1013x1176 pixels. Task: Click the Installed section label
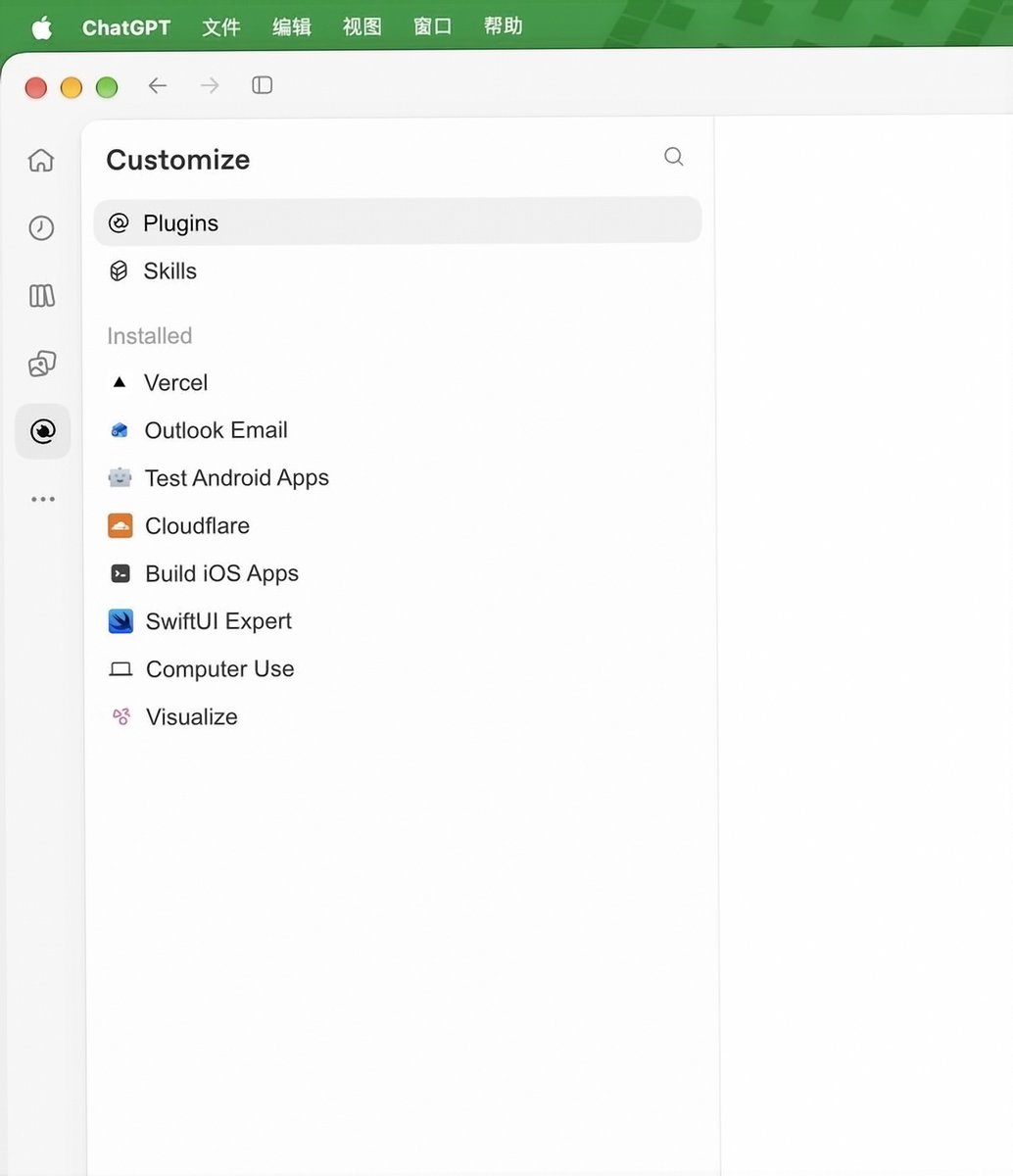pyautogui.click(x=150, y=336)
